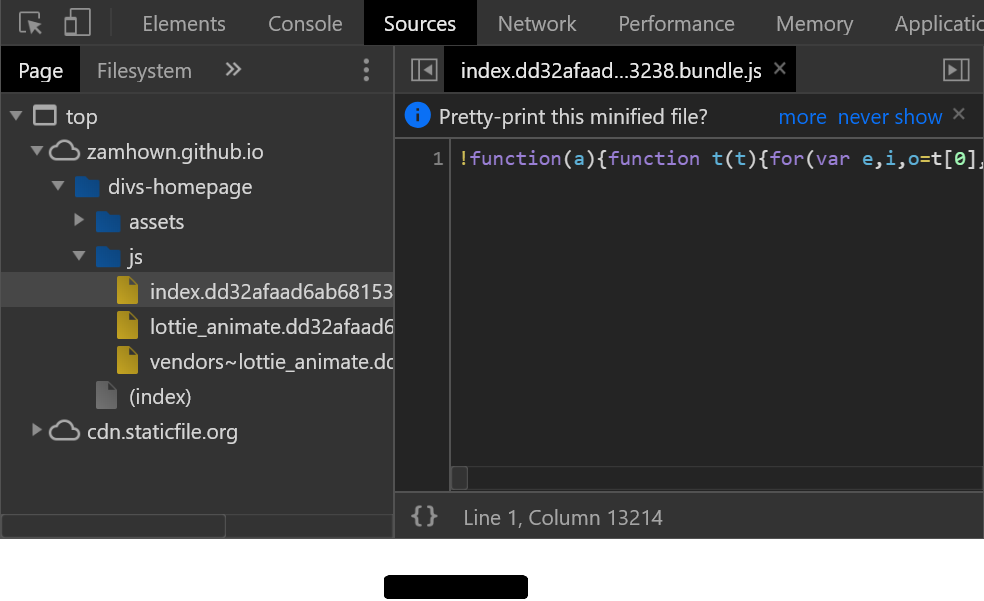984x601 pixels.
Task: Click the blue info icon
Action: (418, 116)
